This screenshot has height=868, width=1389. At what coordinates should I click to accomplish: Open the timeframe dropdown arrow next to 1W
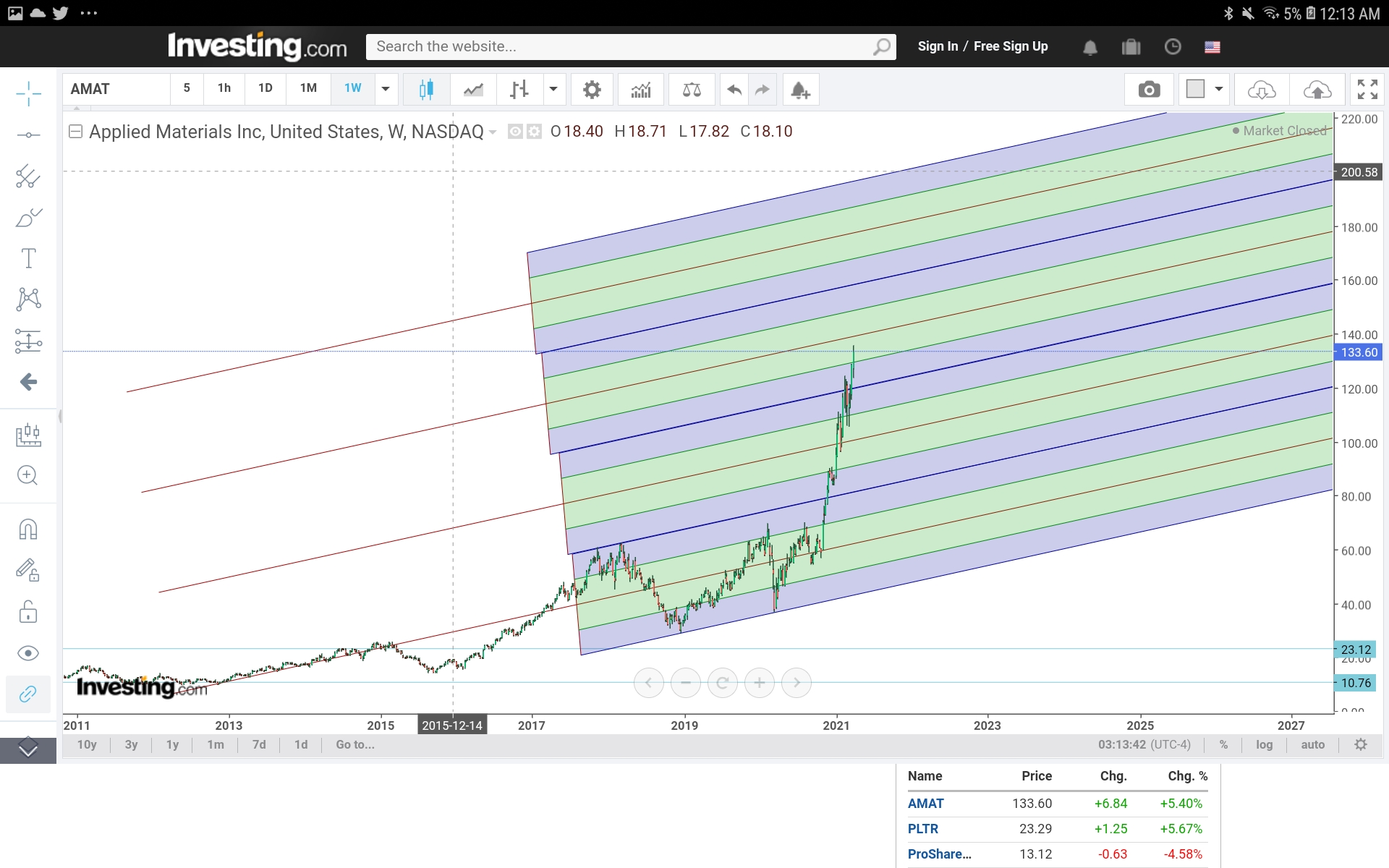point(386,89)
